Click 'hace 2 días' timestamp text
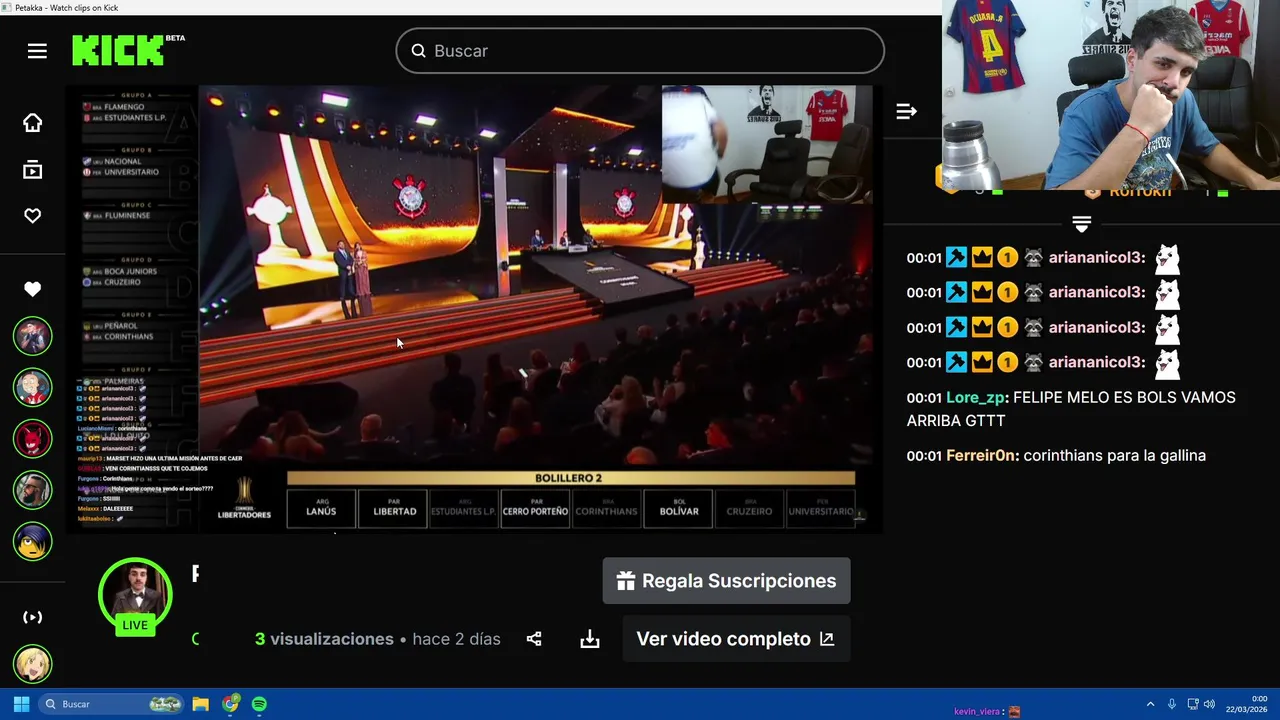This screenshot has width=1280, height=720. pos(456,639)
